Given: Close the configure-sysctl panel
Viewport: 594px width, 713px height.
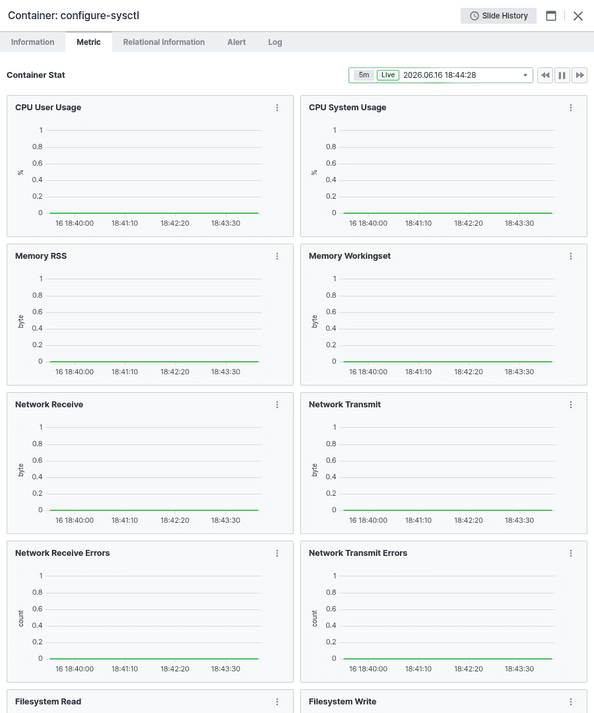Looking at the screenshot, I should tap(578, 16).
